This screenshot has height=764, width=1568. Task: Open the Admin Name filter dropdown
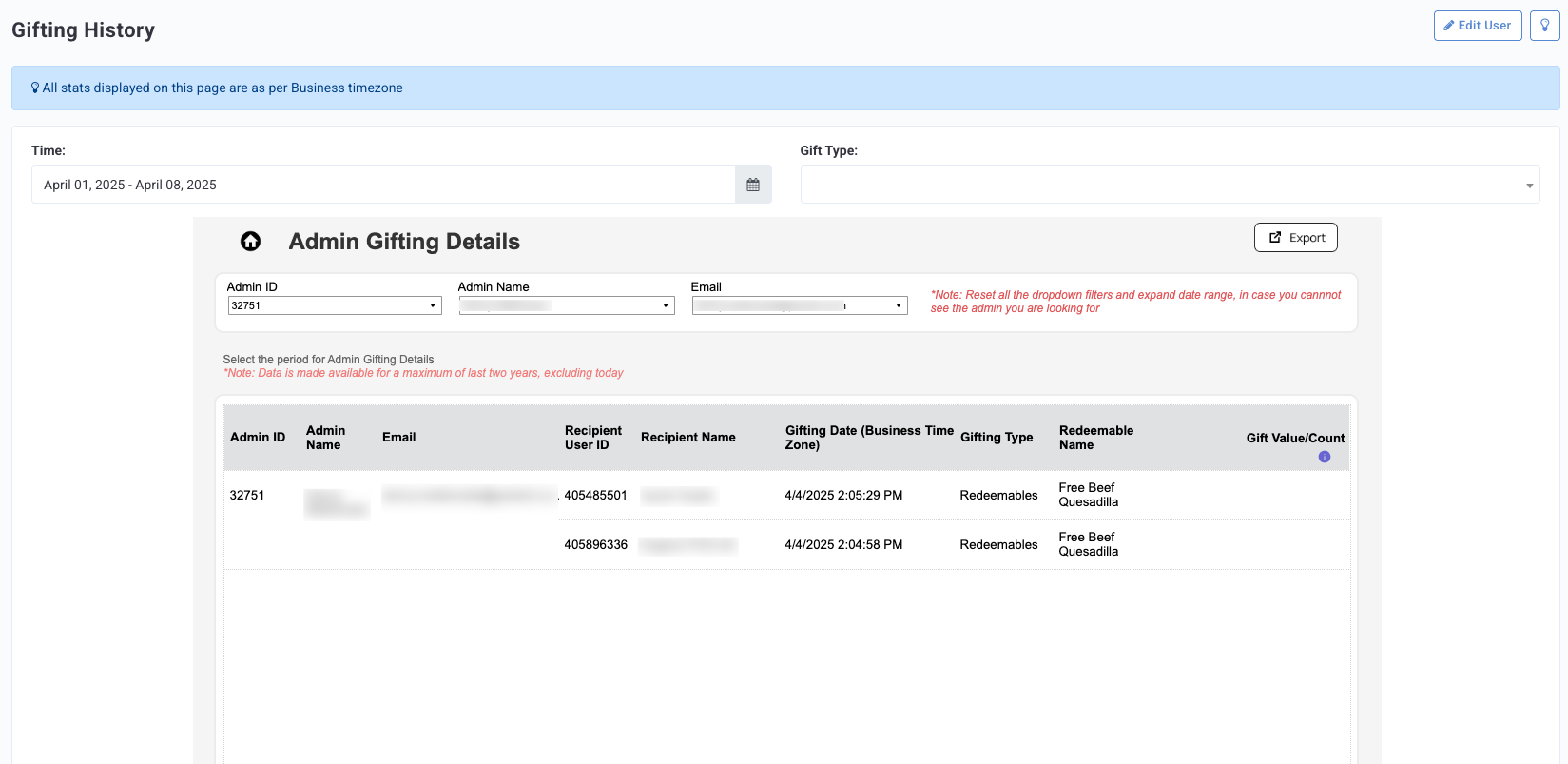tap(567, 305)
